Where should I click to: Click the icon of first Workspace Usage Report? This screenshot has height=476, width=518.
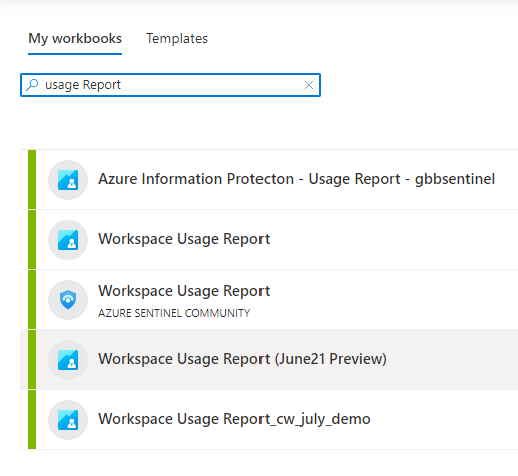coord(68,240)
